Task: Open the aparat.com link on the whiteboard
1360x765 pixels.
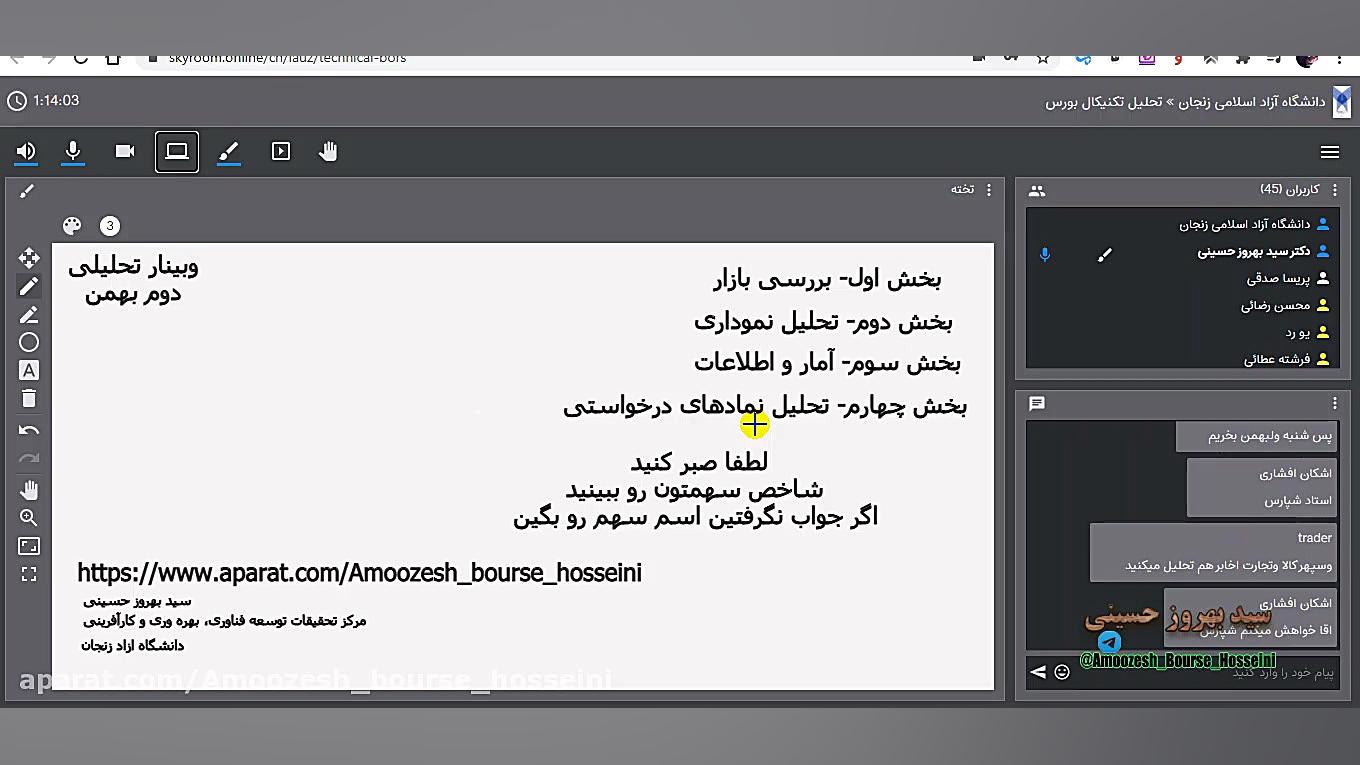Action: [x=358, y=572]
